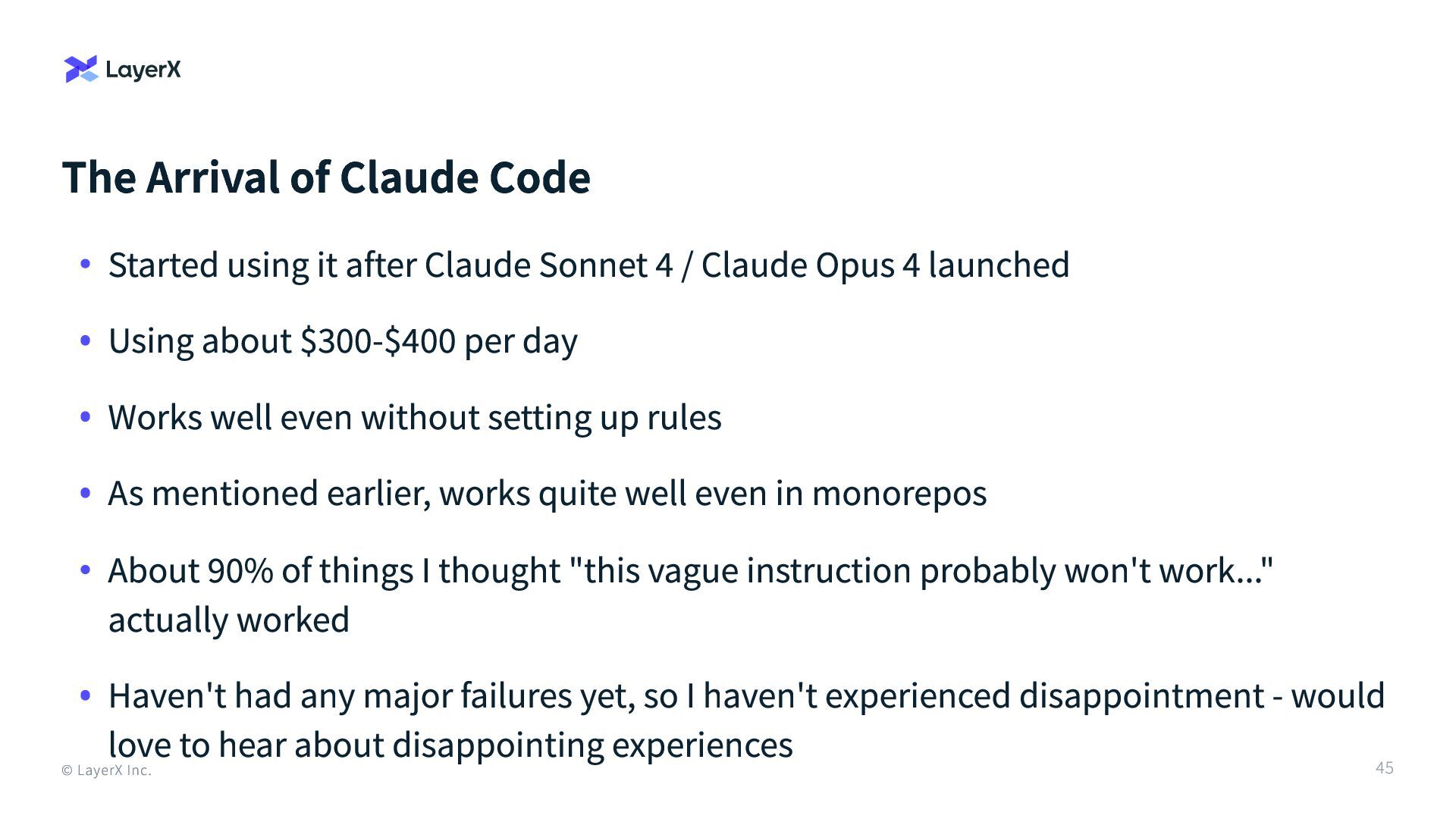Click the bullet dot before 'Haven't had any major'

coord(86,695)
